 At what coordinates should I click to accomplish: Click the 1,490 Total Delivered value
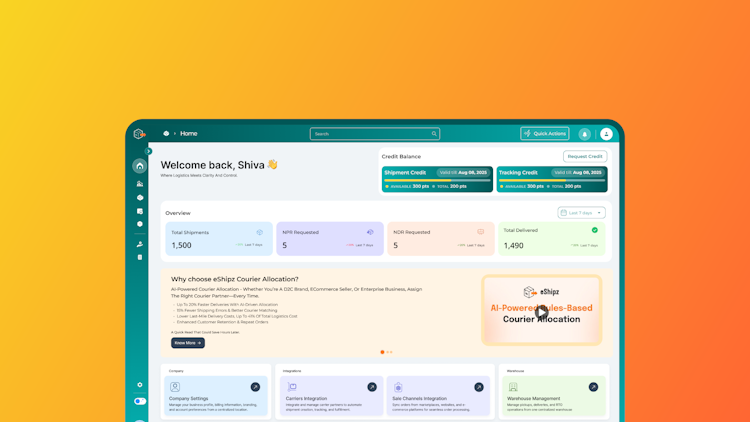point(513,245)
